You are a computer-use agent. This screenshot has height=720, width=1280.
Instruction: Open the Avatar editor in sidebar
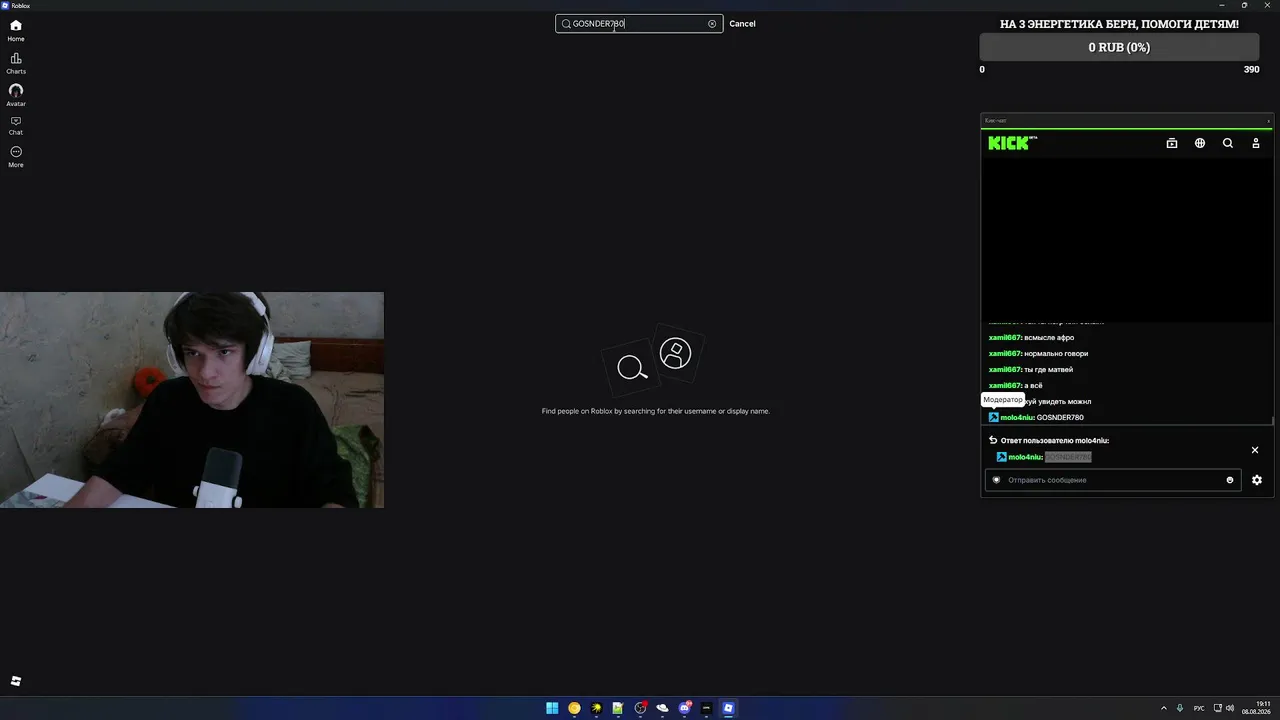[x=16, y=95]
